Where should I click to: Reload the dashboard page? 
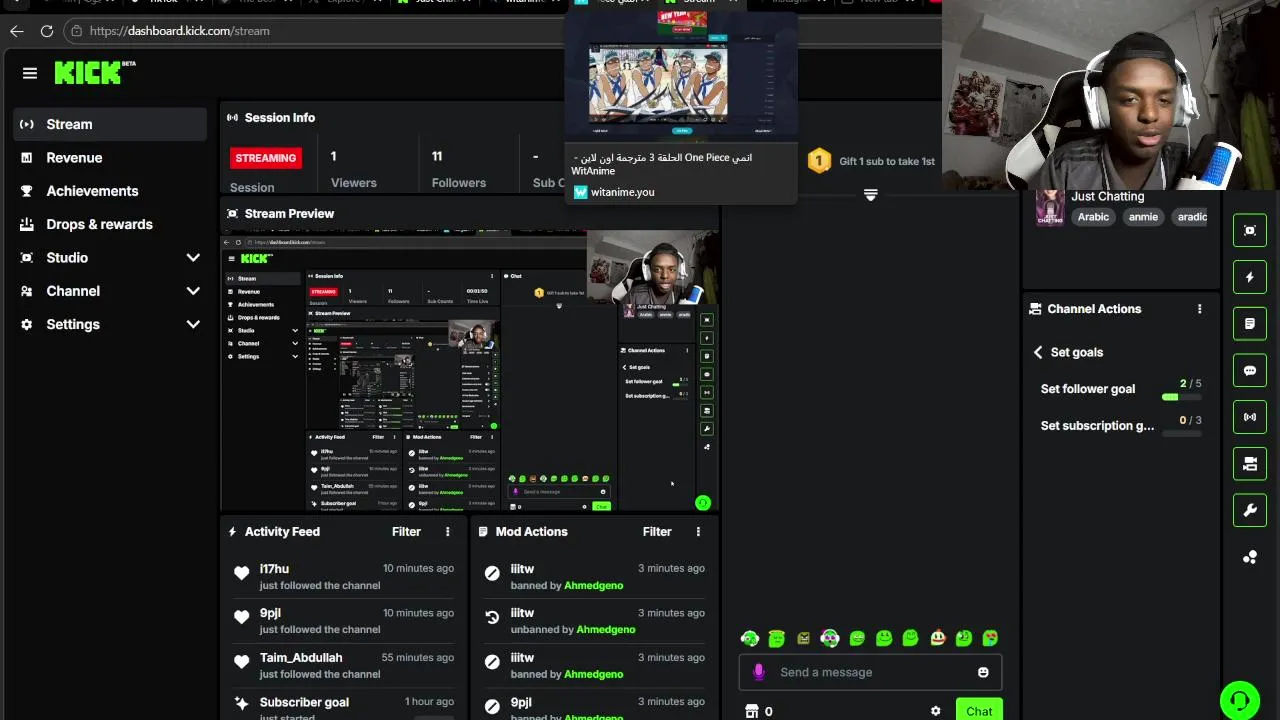coord(46,31)
